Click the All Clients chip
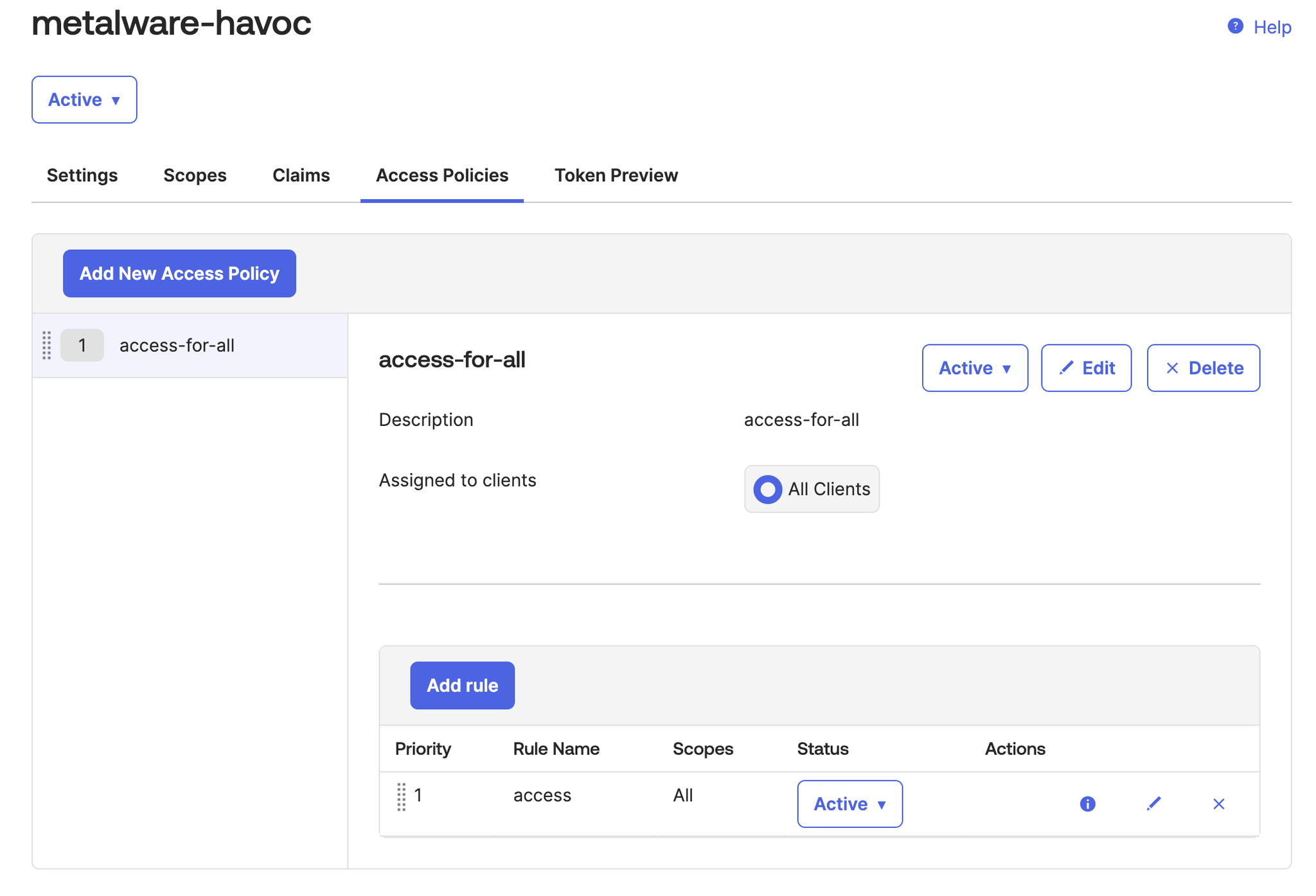 (812, 489)
